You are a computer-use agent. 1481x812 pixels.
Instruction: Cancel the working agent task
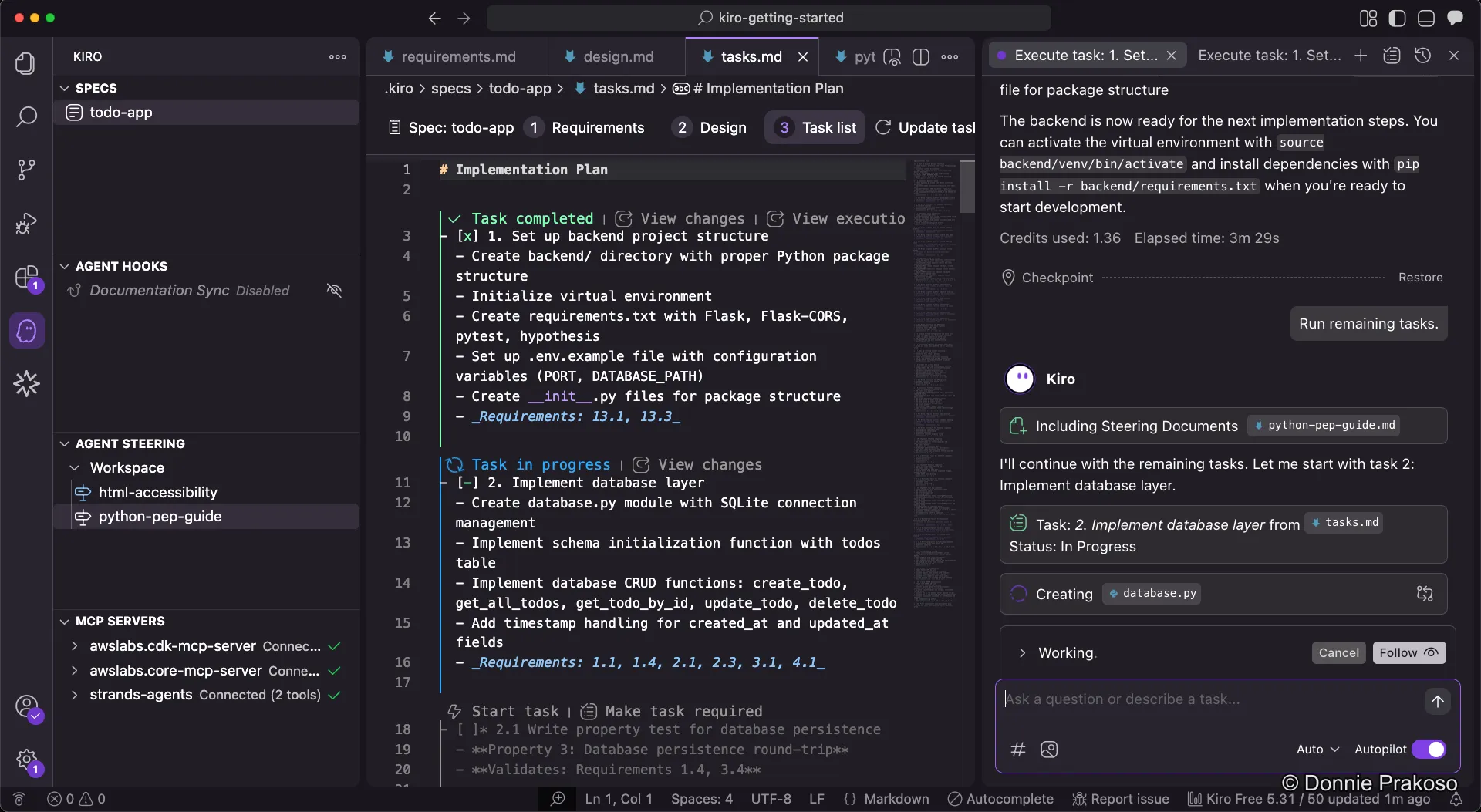(x=1338, y=652)
